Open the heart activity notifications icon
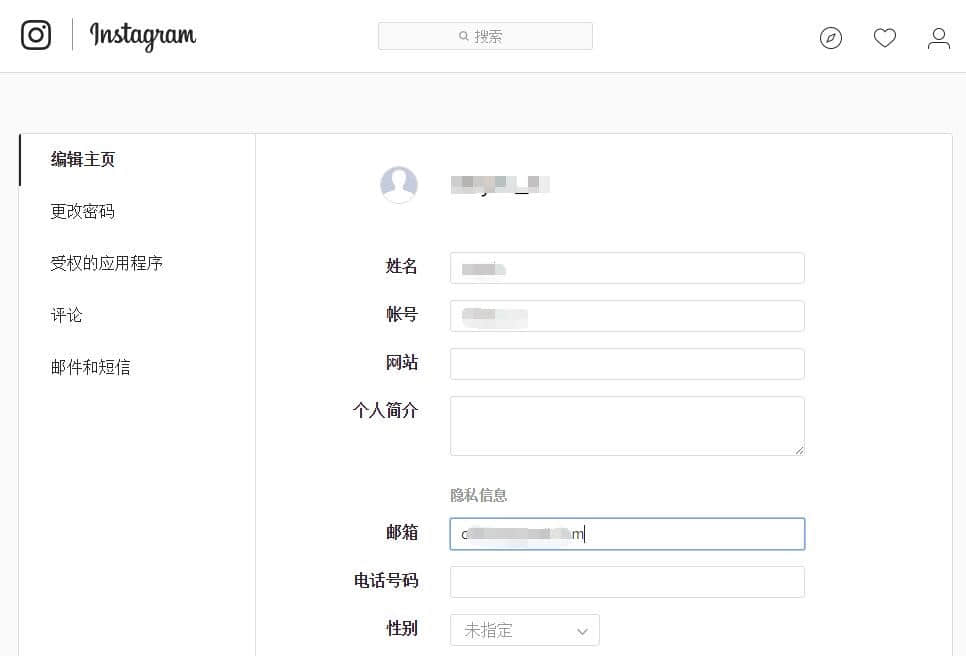Image resolution: width=966 pixels, height=656 pixels. (x=884, y=38)
